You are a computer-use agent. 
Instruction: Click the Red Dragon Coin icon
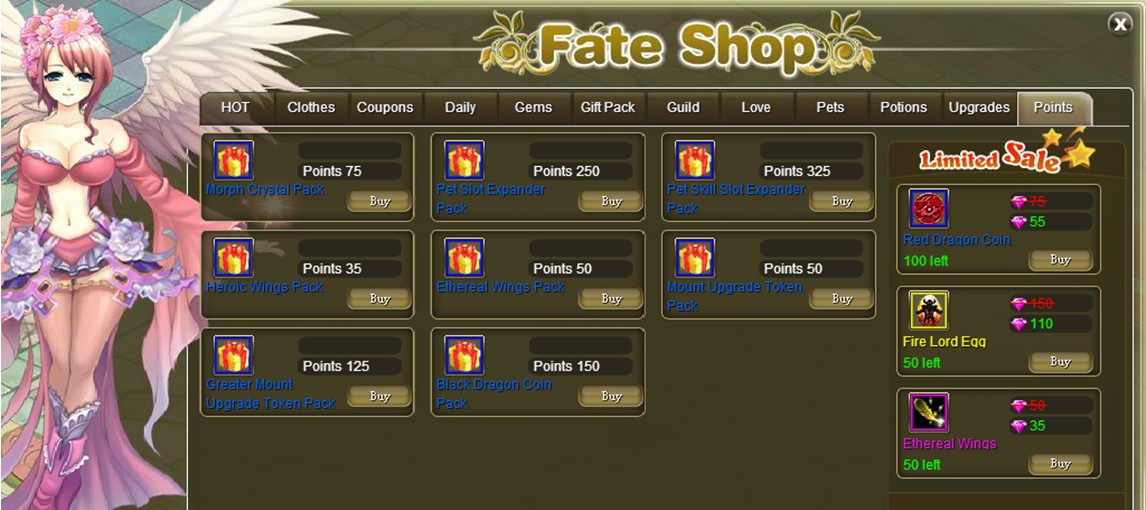(929, 208)
